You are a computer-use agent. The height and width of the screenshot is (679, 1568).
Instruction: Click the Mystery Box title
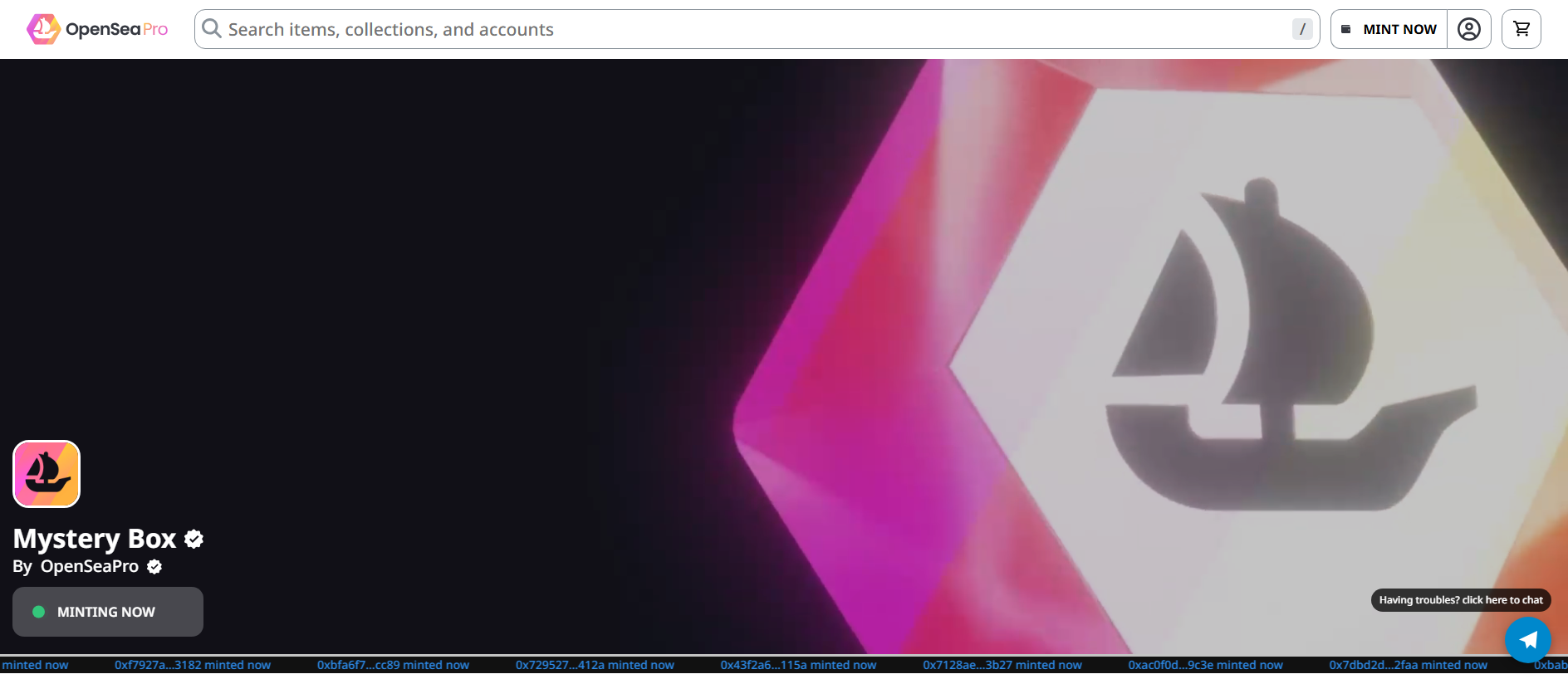point(95,539)
